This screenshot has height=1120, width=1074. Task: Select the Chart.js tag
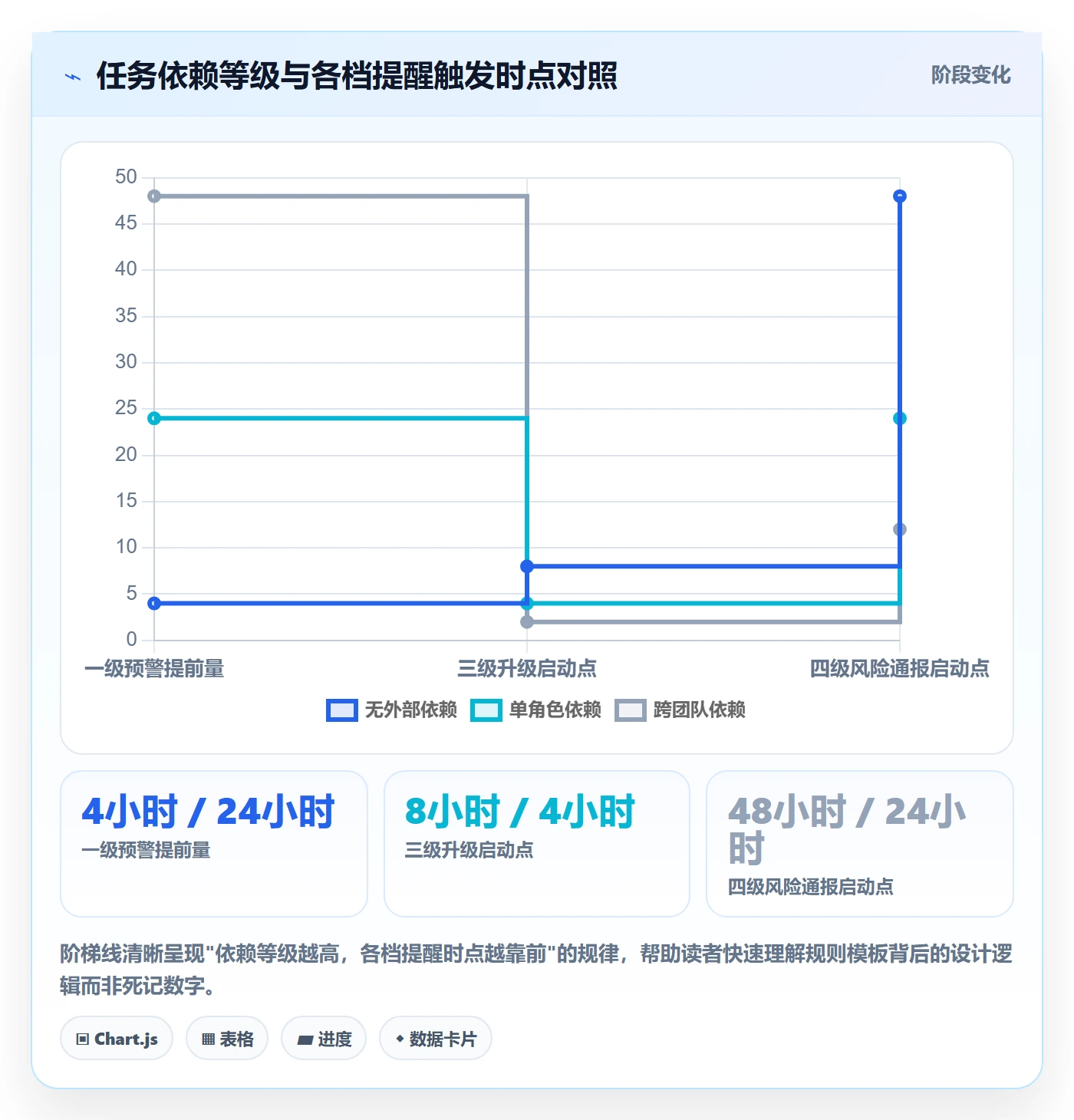tap(117, 1039)
